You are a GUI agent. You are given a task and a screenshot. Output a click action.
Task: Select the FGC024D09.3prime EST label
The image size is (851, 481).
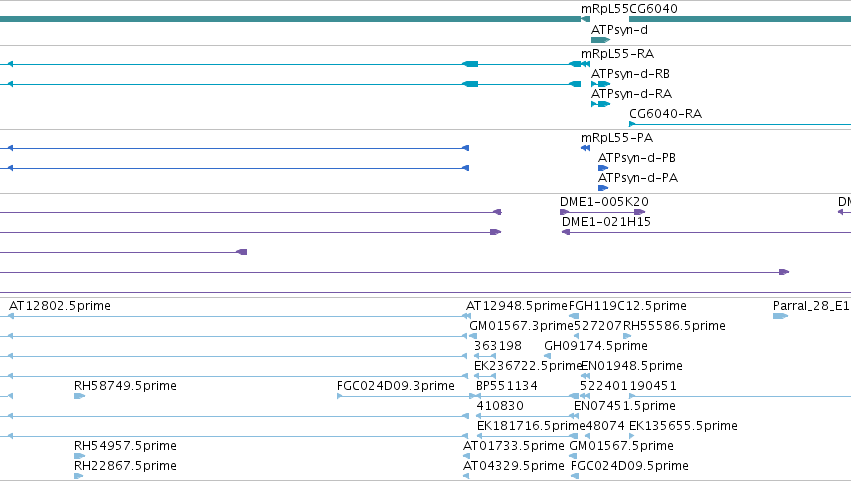coord(396,386)
